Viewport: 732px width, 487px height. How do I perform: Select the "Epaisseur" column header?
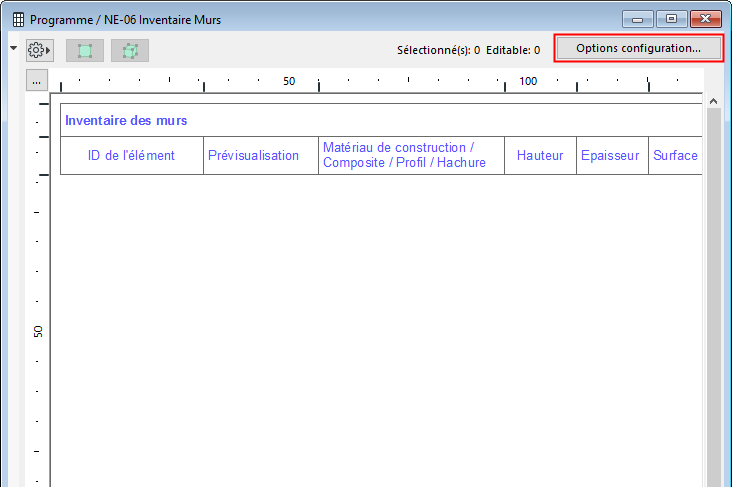click(x=612, y=155)
